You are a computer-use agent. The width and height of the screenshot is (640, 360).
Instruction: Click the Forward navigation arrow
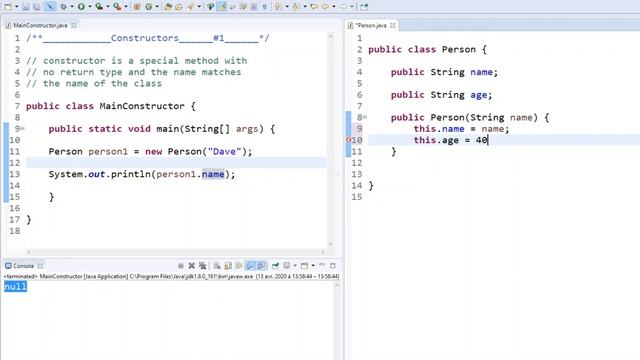pos(343,7)
